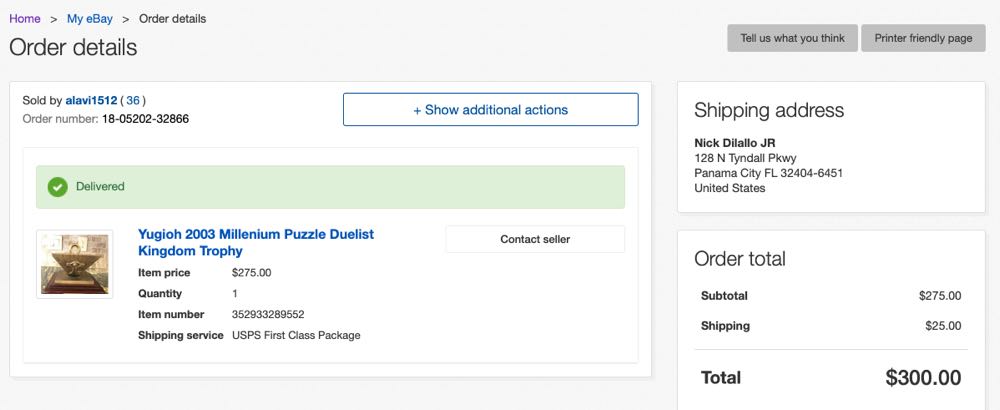This screenshot has height=410, width=1000.
Task: Click USPS First Class Package shipping service
Action: (295, 336)
